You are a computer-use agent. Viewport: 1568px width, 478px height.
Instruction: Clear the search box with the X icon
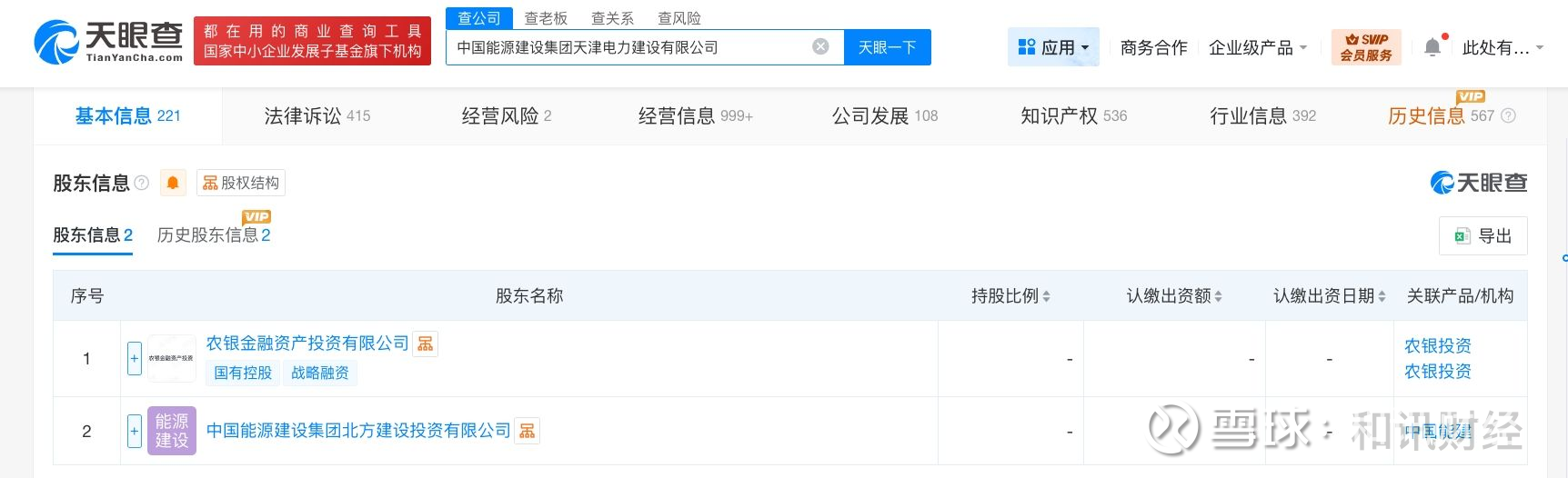(x=820, y=47)
